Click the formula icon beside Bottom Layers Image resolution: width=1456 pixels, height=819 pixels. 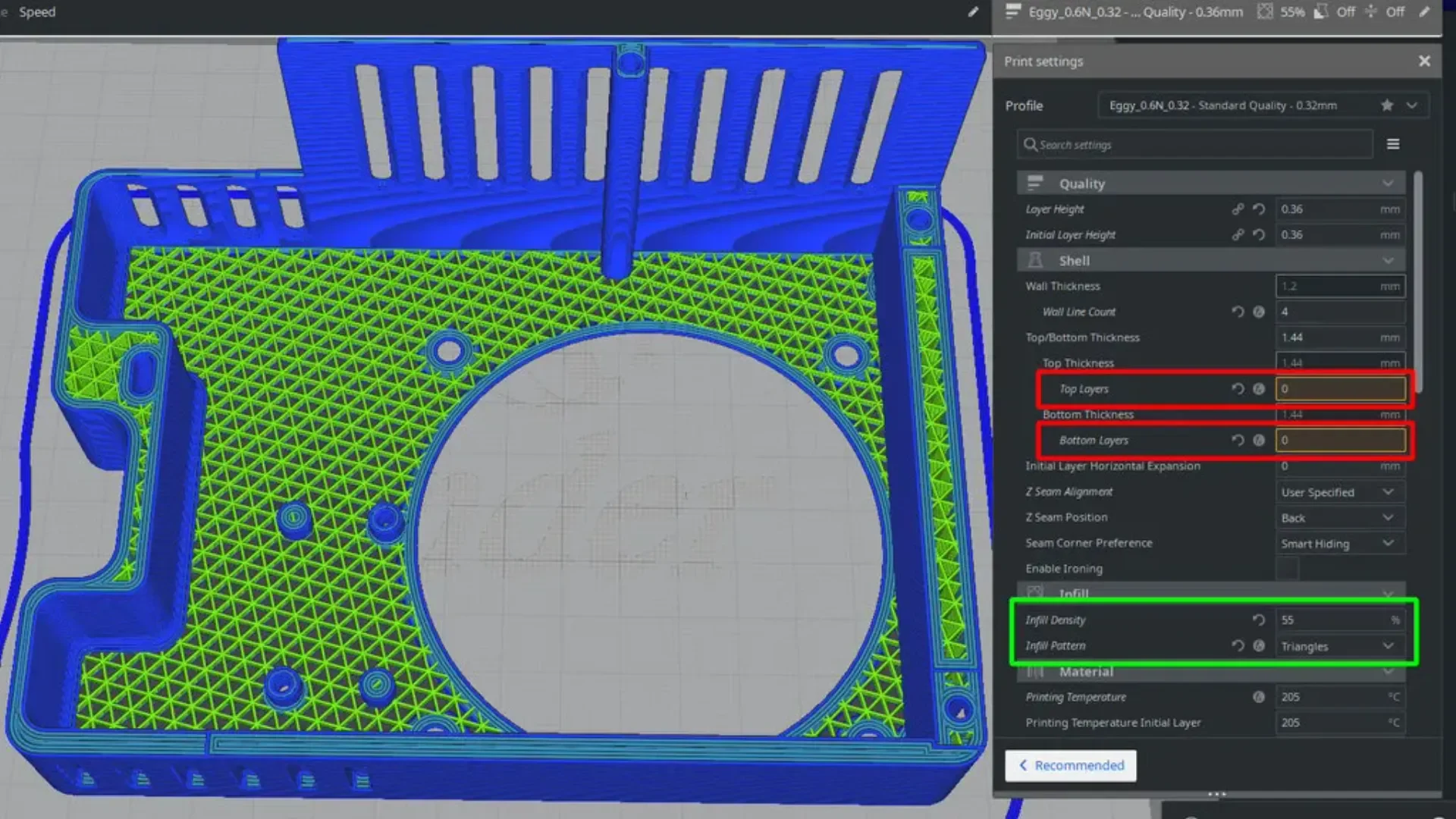pyautogui.click(x=1259, y=441)
